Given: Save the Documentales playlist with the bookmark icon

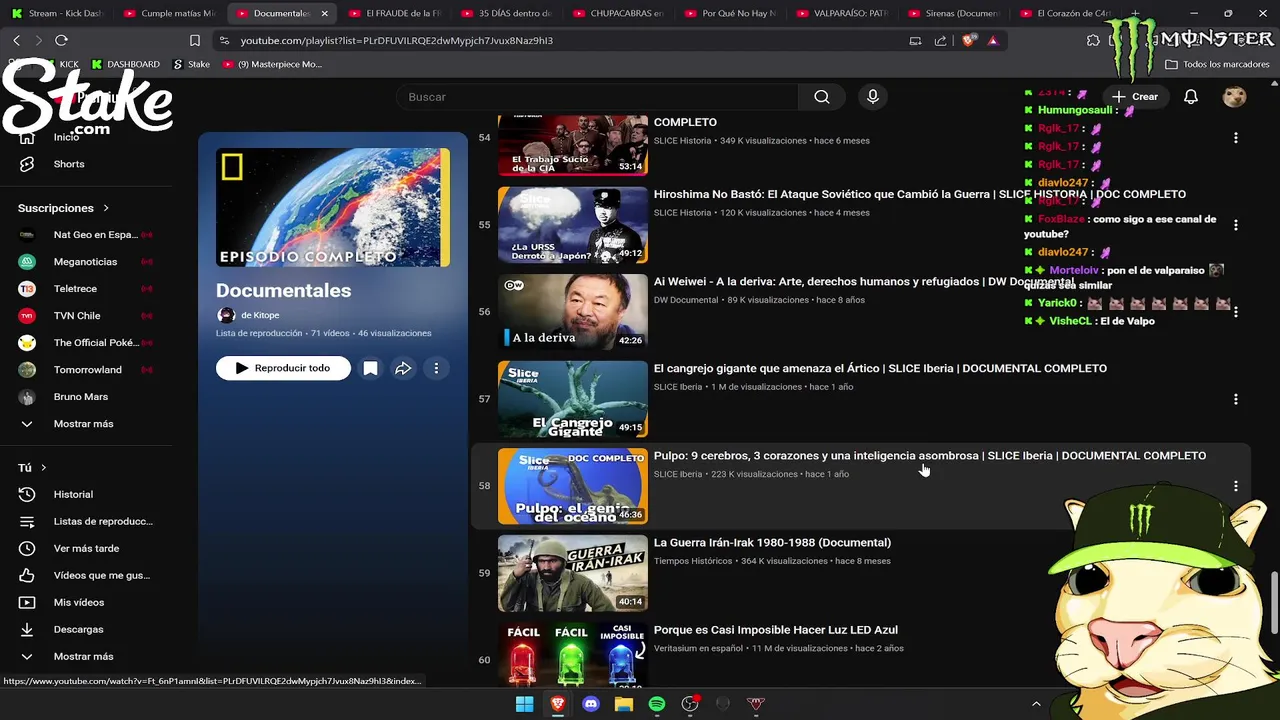Looking at the screenshot, I should click(x=370, y=368).
